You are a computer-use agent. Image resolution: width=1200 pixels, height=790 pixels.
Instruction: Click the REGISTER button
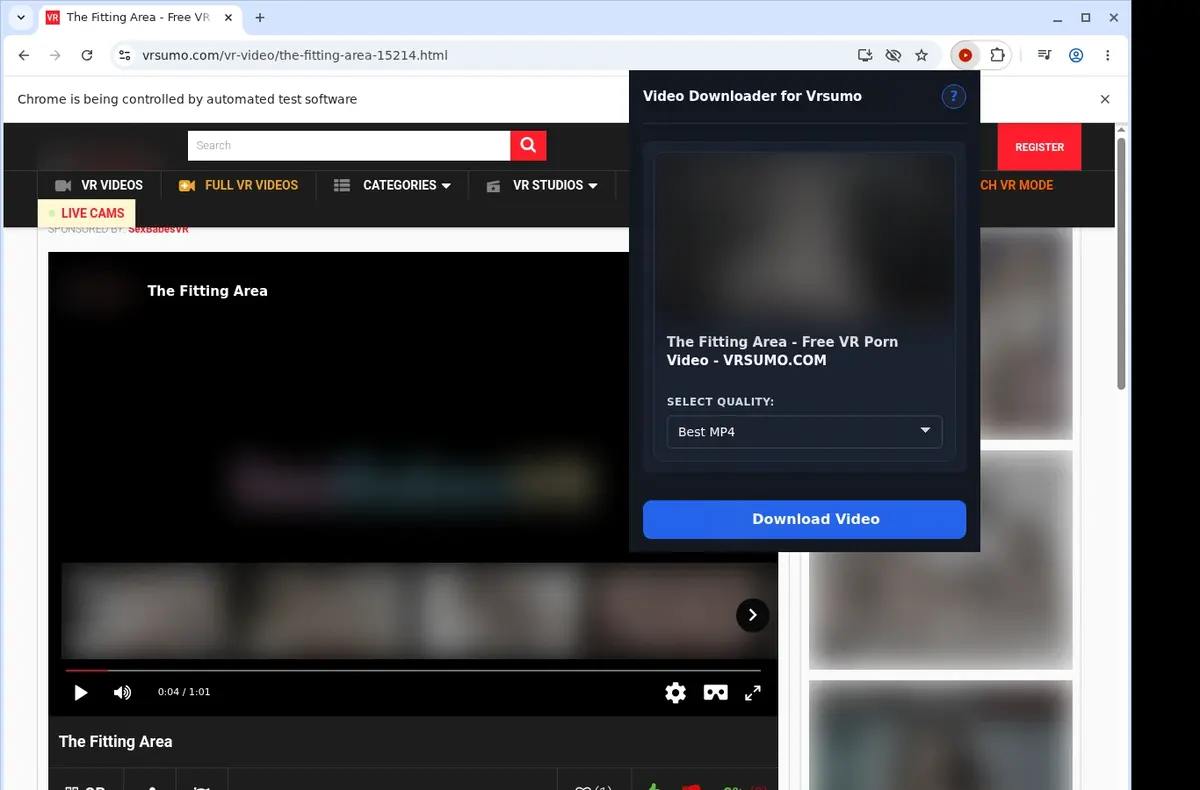pos(1039,147)
